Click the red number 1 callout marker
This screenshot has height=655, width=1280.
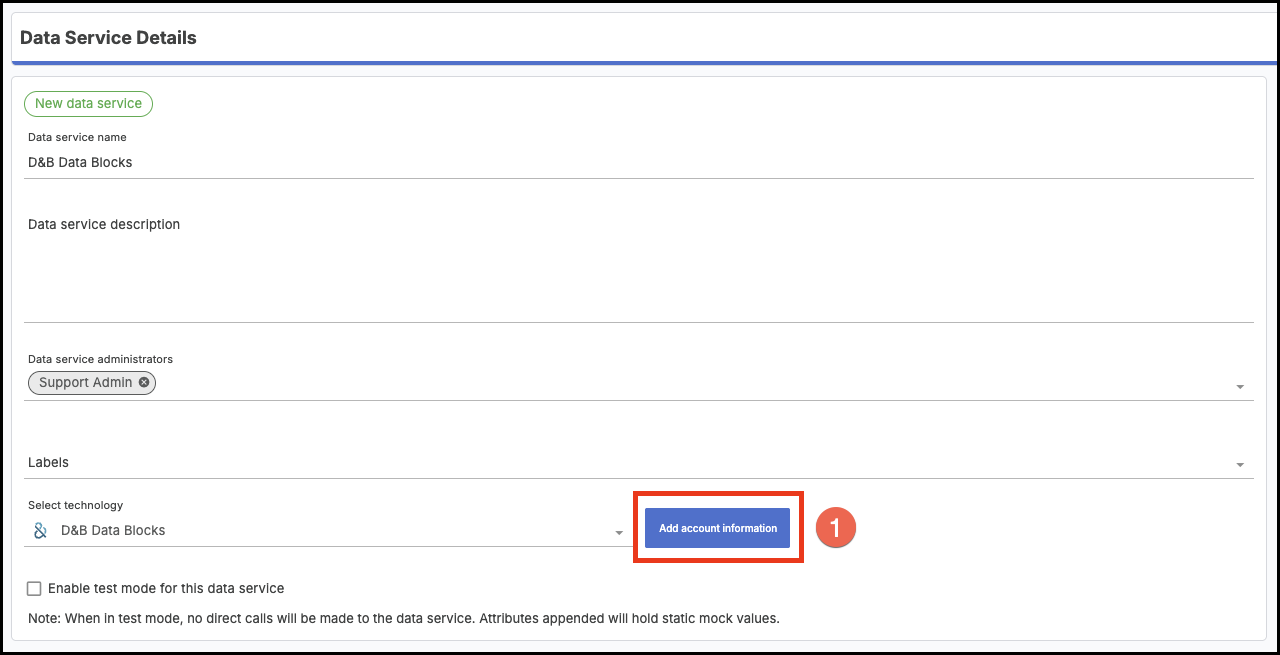[836, 528]
